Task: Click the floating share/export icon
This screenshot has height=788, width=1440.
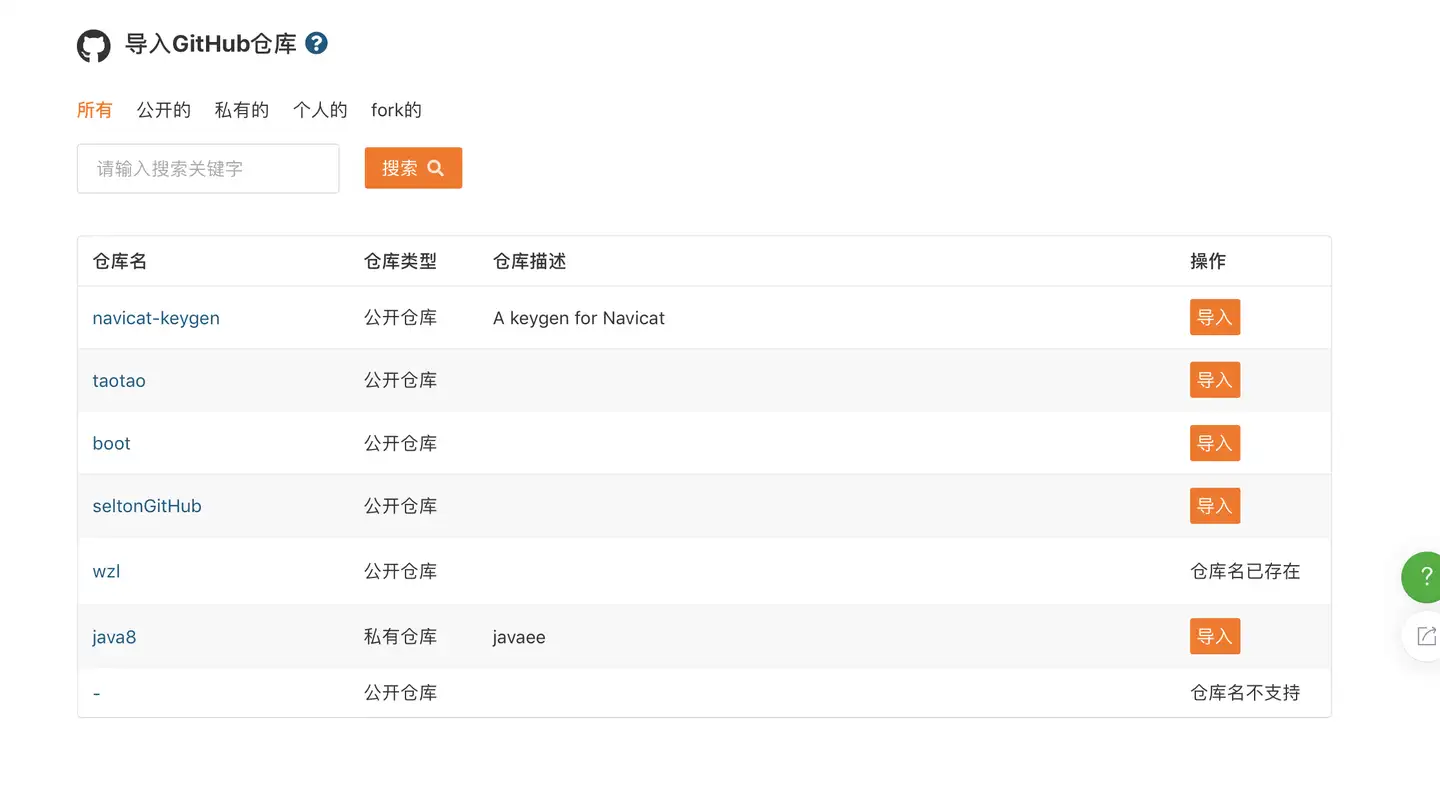Action: (x=1424, y=636)
